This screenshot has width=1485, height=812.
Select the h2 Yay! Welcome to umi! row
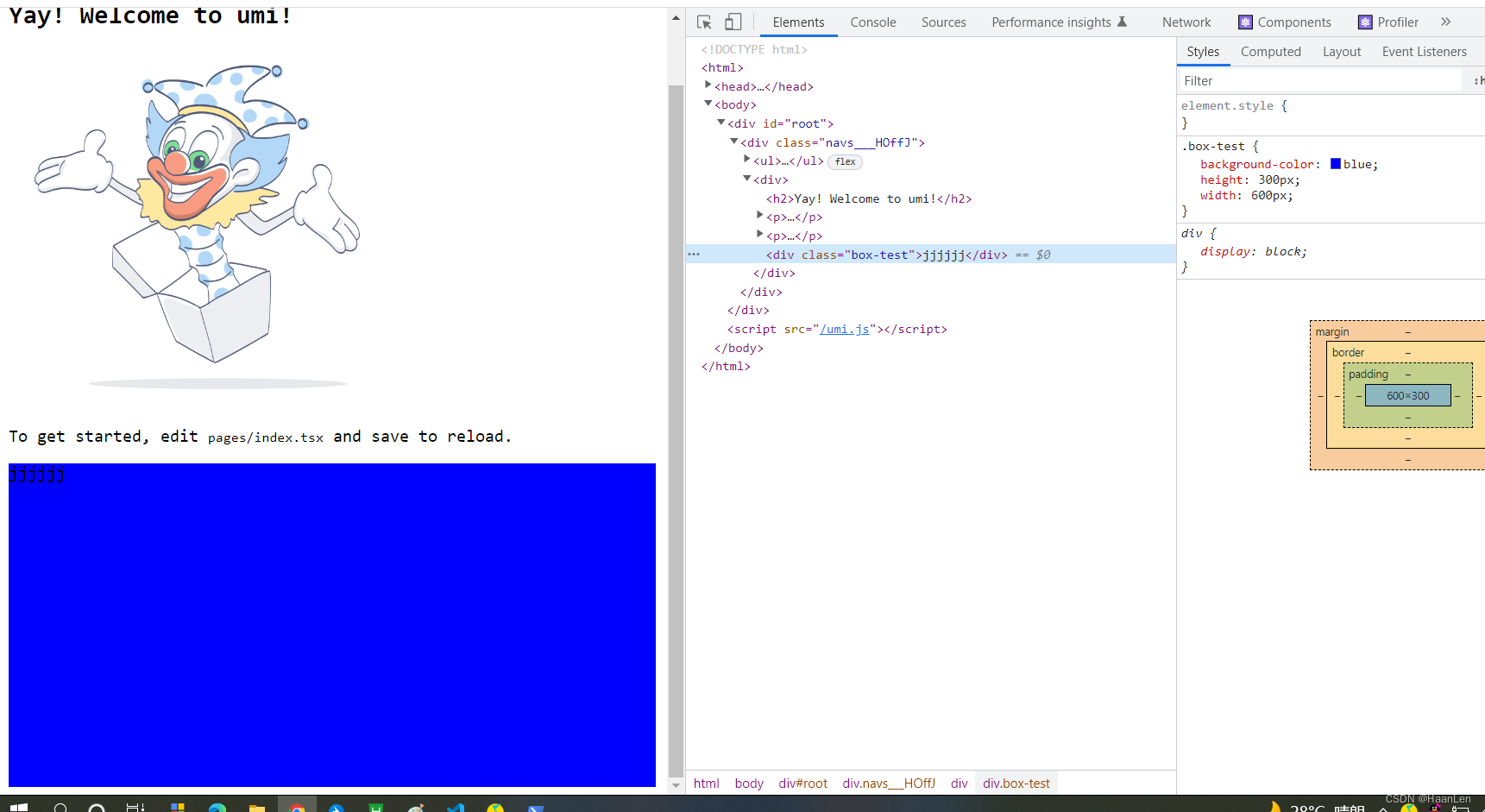(x=869, y=199)
